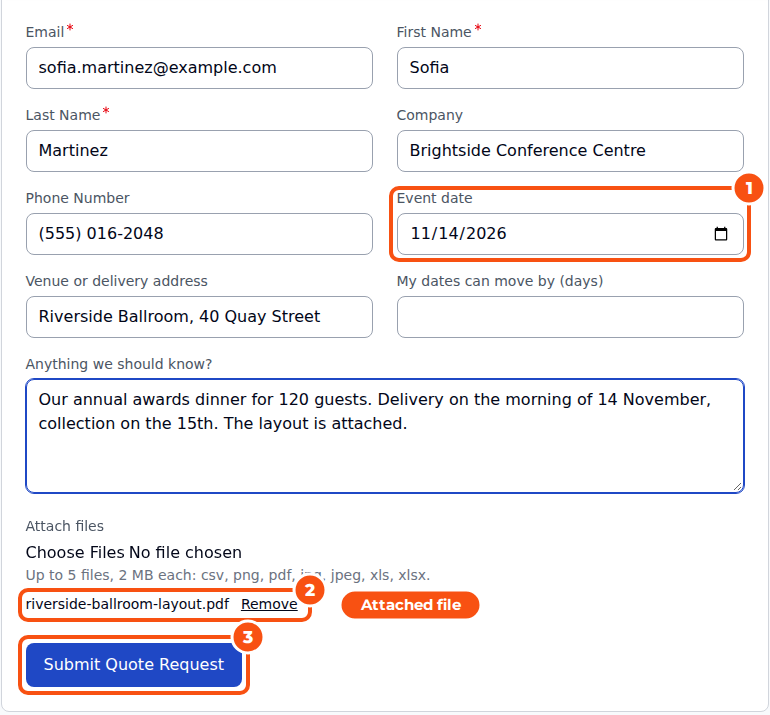Click the Email label text
This screenshot has height=715, width=770.
pos(45,32)
